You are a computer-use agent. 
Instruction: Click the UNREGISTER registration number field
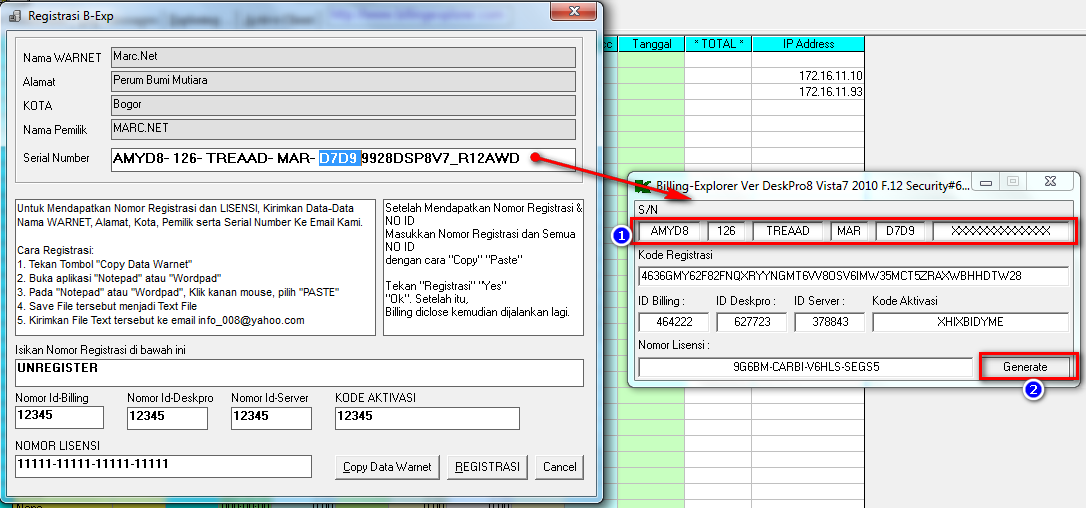tap(299, 373)
